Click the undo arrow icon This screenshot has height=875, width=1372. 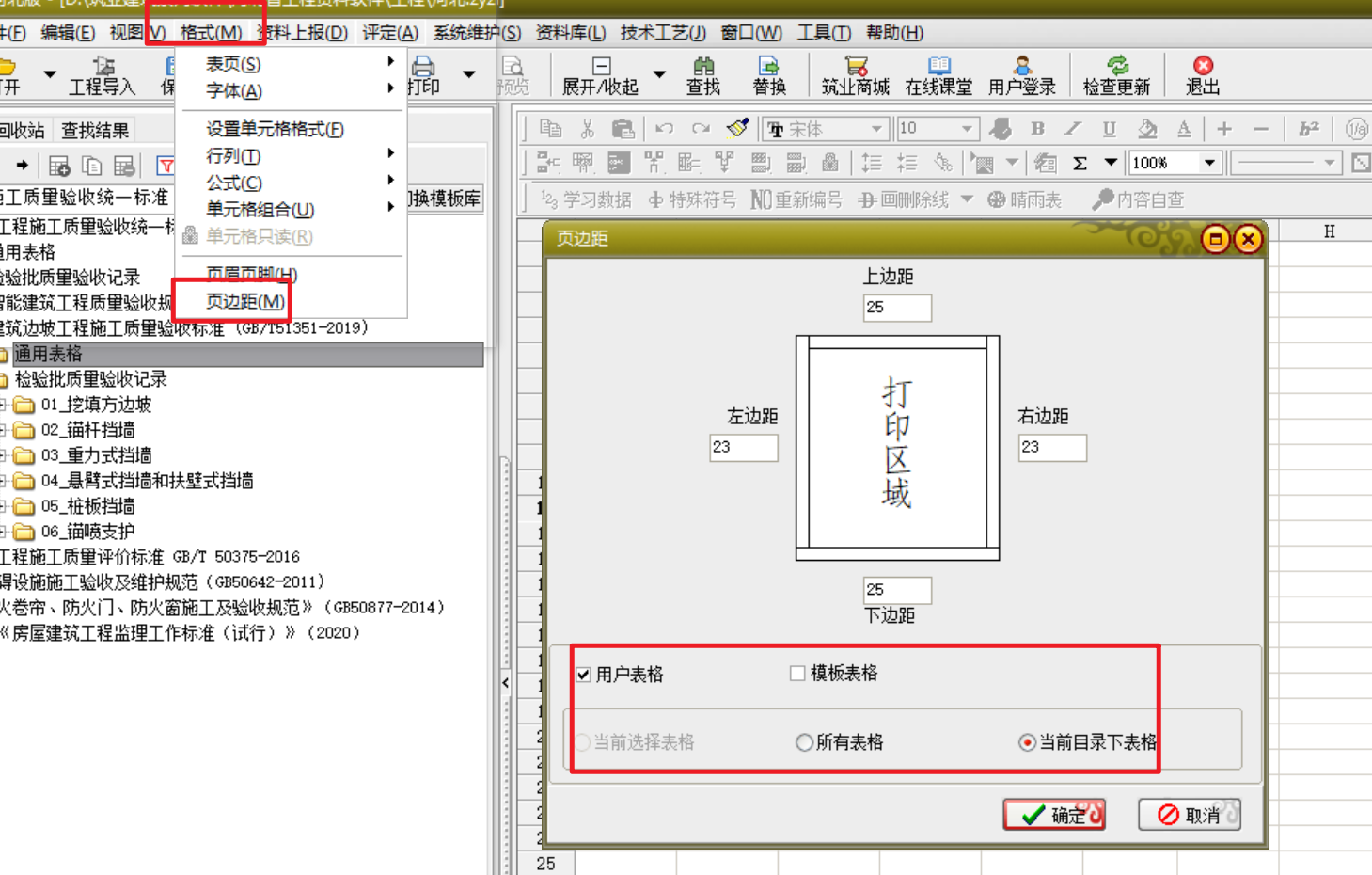pos(664,129)
